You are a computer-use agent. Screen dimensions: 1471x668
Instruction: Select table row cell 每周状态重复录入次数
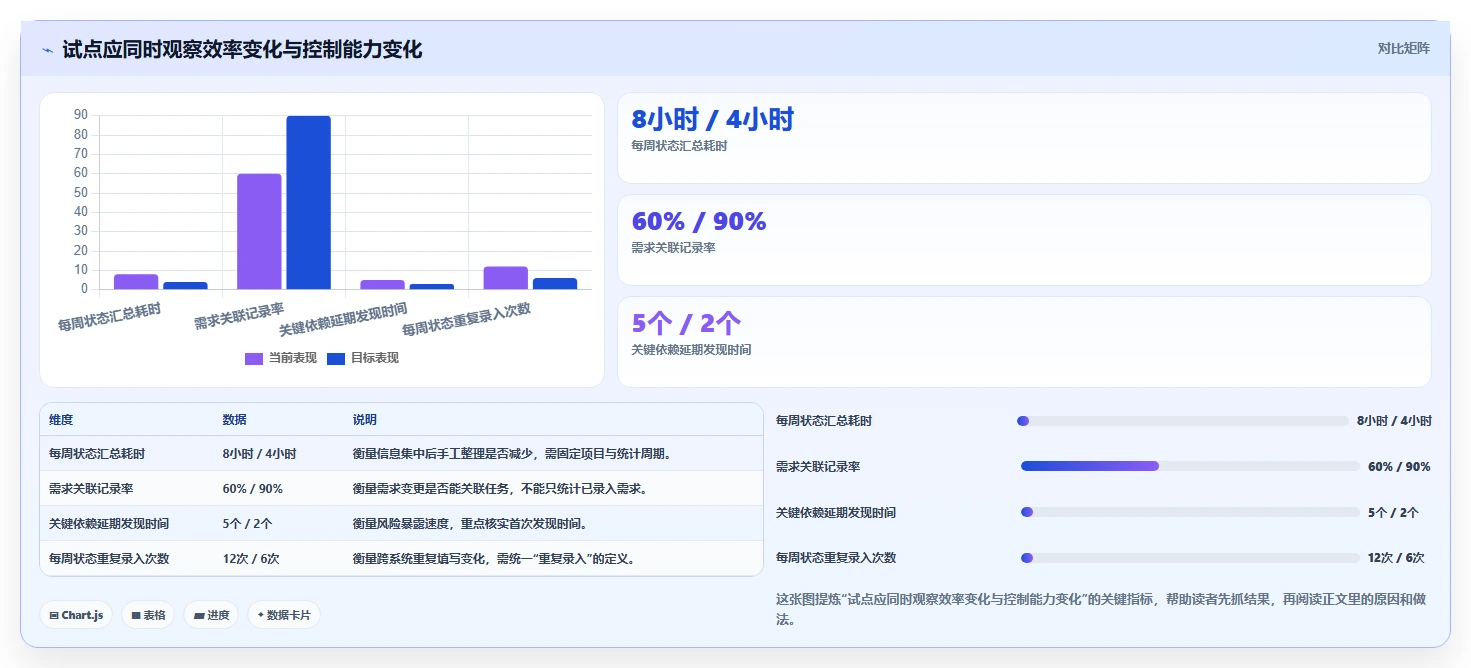click(x=109, y=559)
